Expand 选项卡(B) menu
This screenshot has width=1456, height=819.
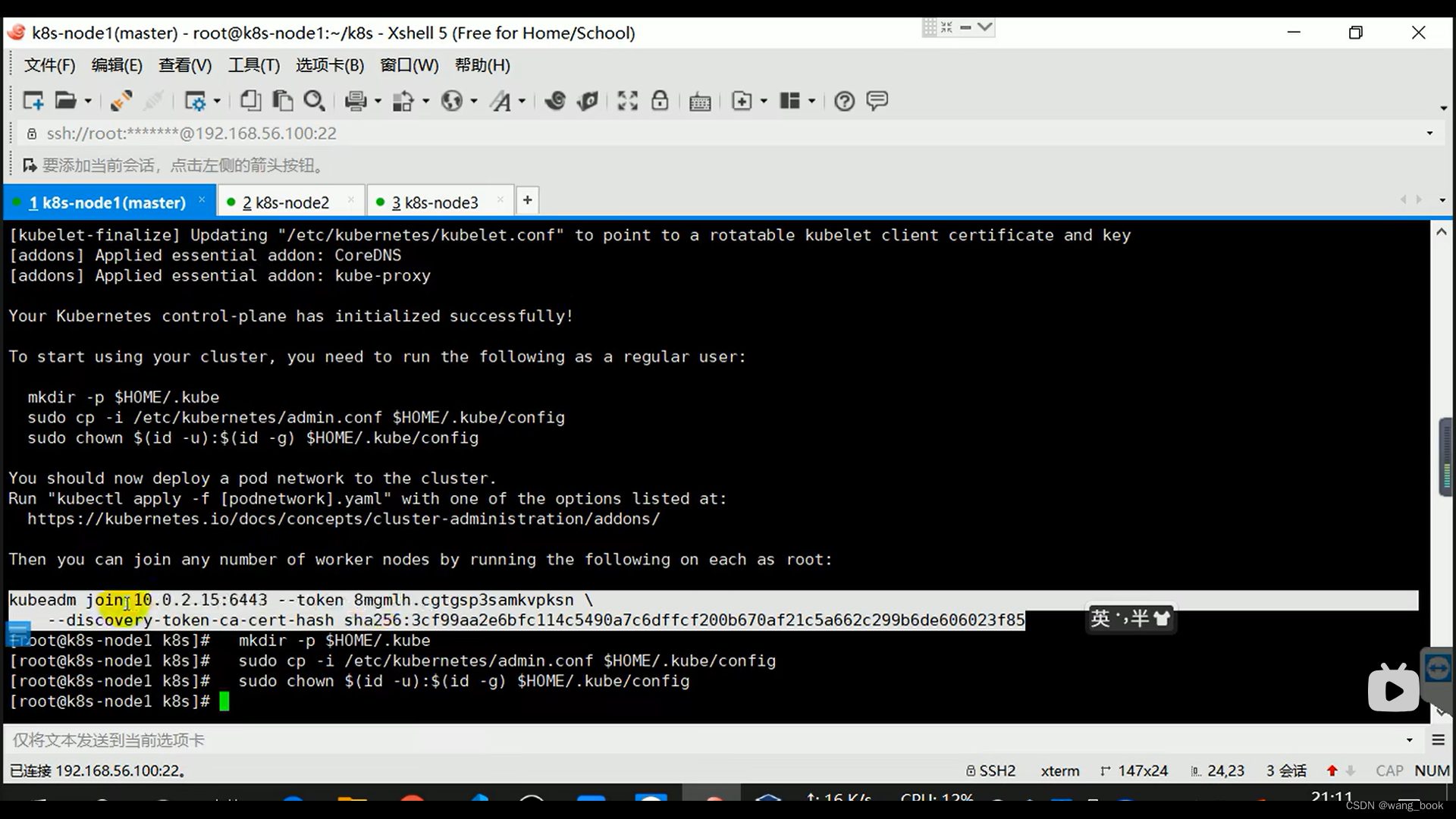pyautogui.click(x=328, y=65)
